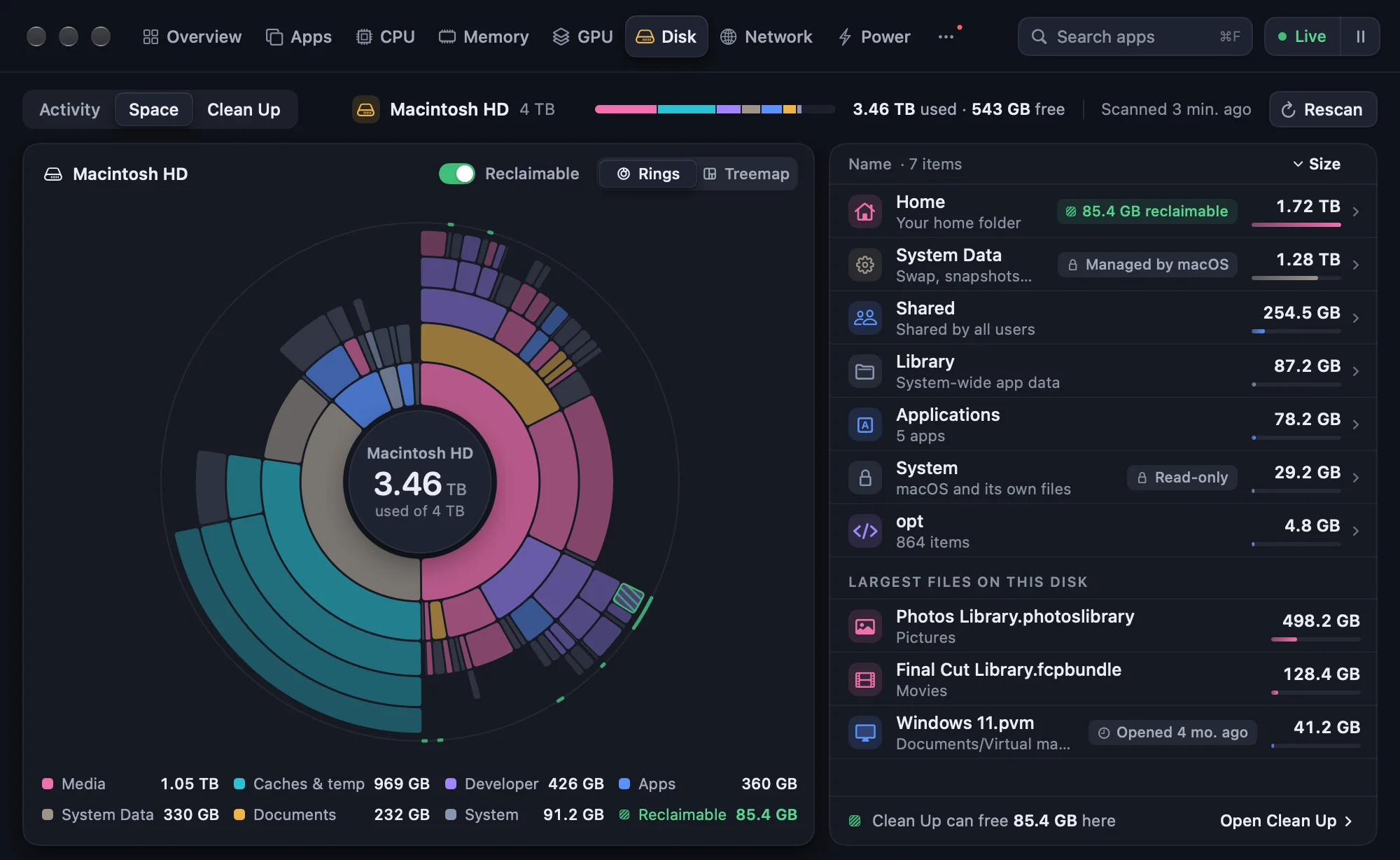This screenshot has height=860, width=1400.
Task: Click the Library folder icon
Action: [865, 371]
